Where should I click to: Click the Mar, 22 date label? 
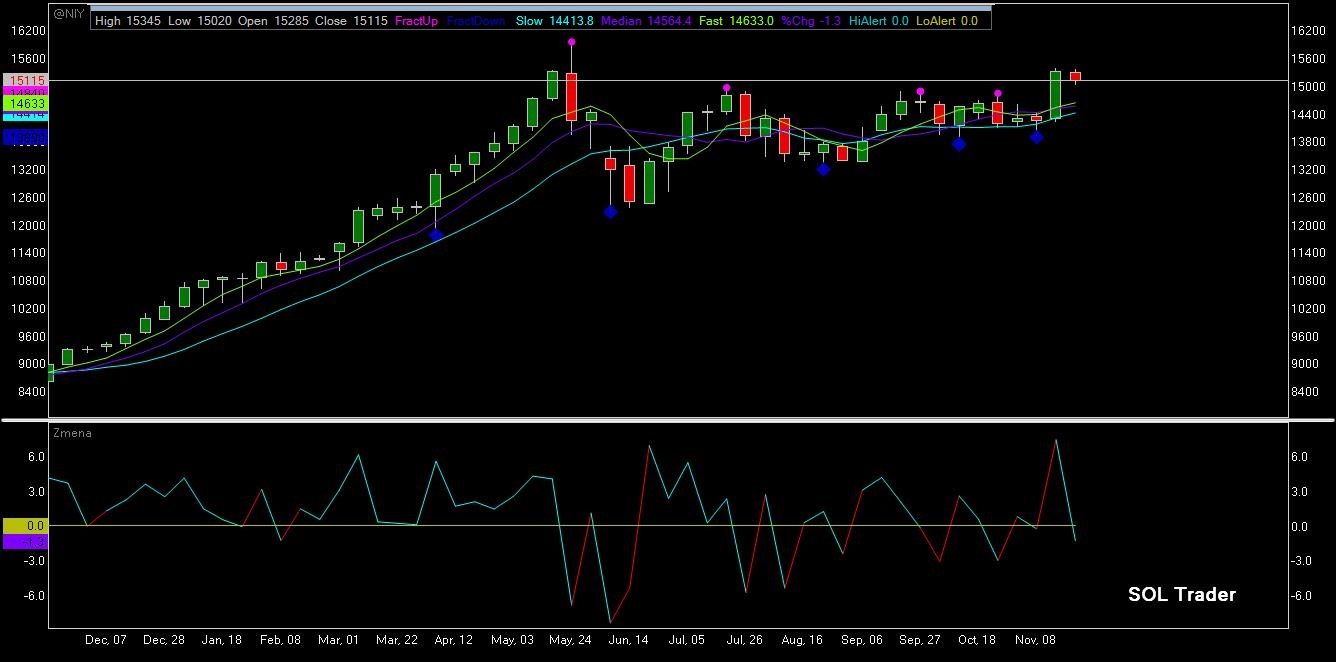pos(397,640)
